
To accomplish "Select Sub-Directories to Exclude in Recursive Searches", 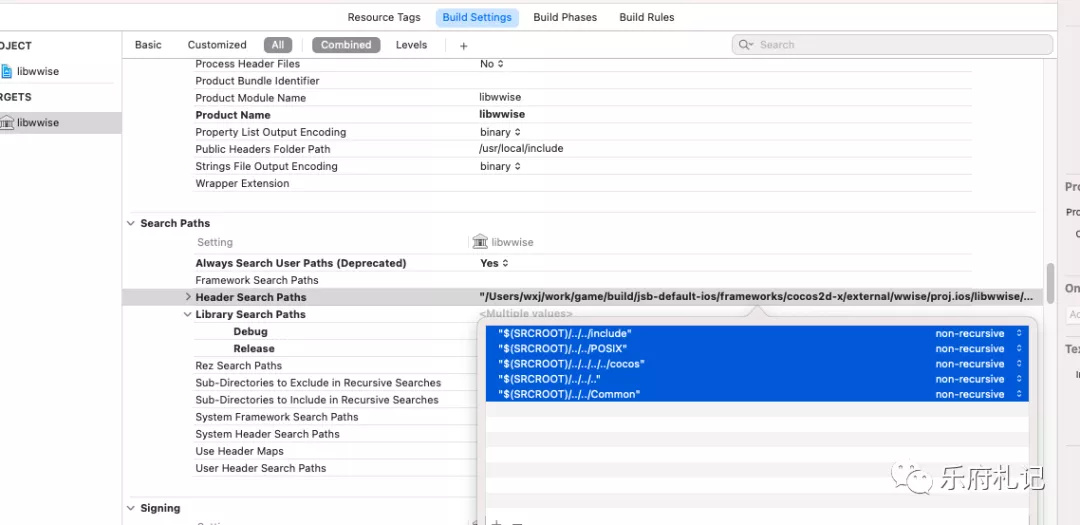I will coord(318,382).
